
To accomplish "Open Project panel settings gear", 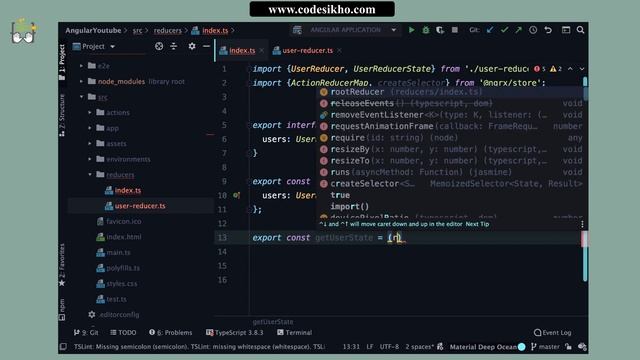I will click(192, 46).
